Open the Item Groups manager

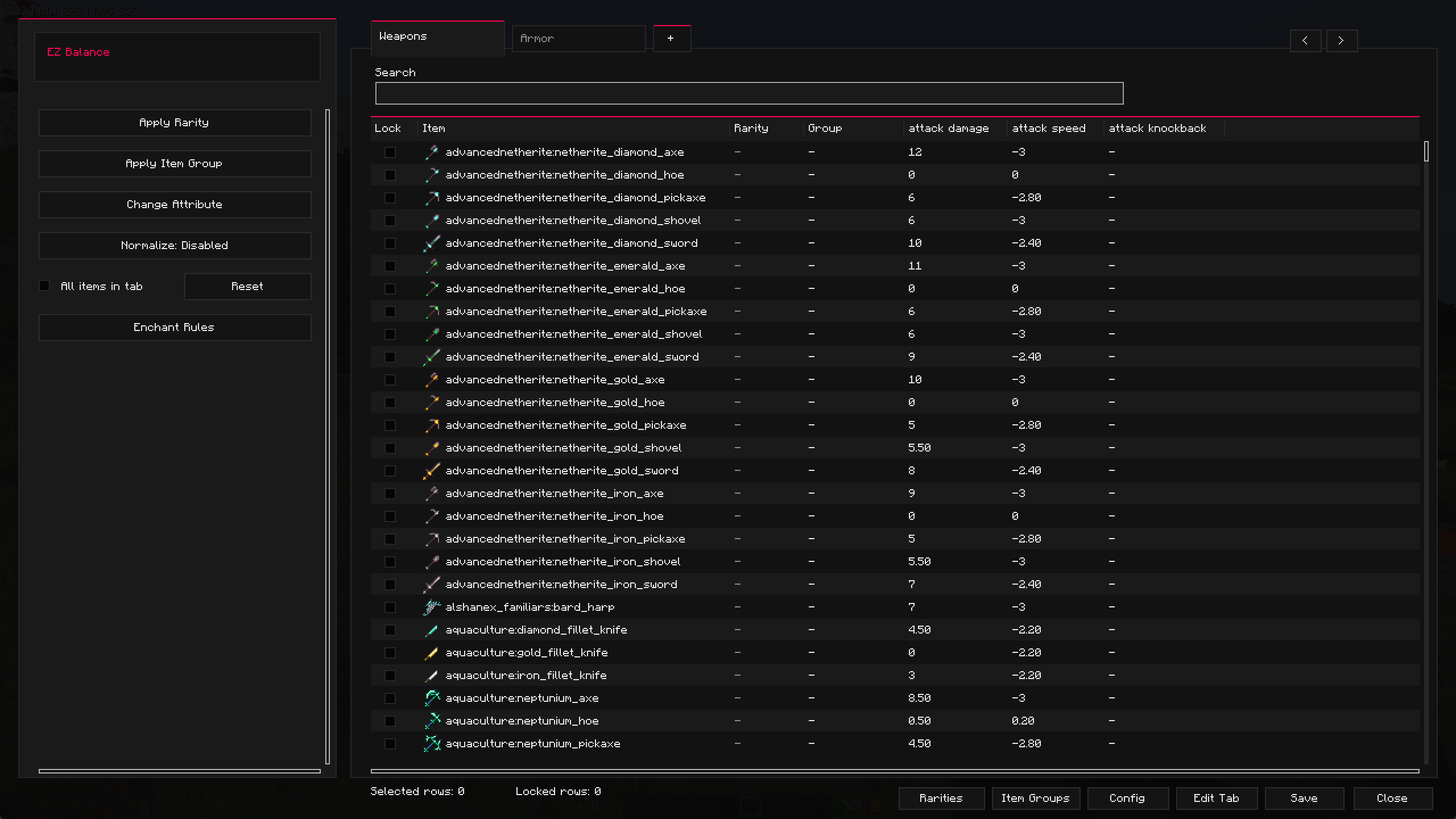tap(1036, 798)
